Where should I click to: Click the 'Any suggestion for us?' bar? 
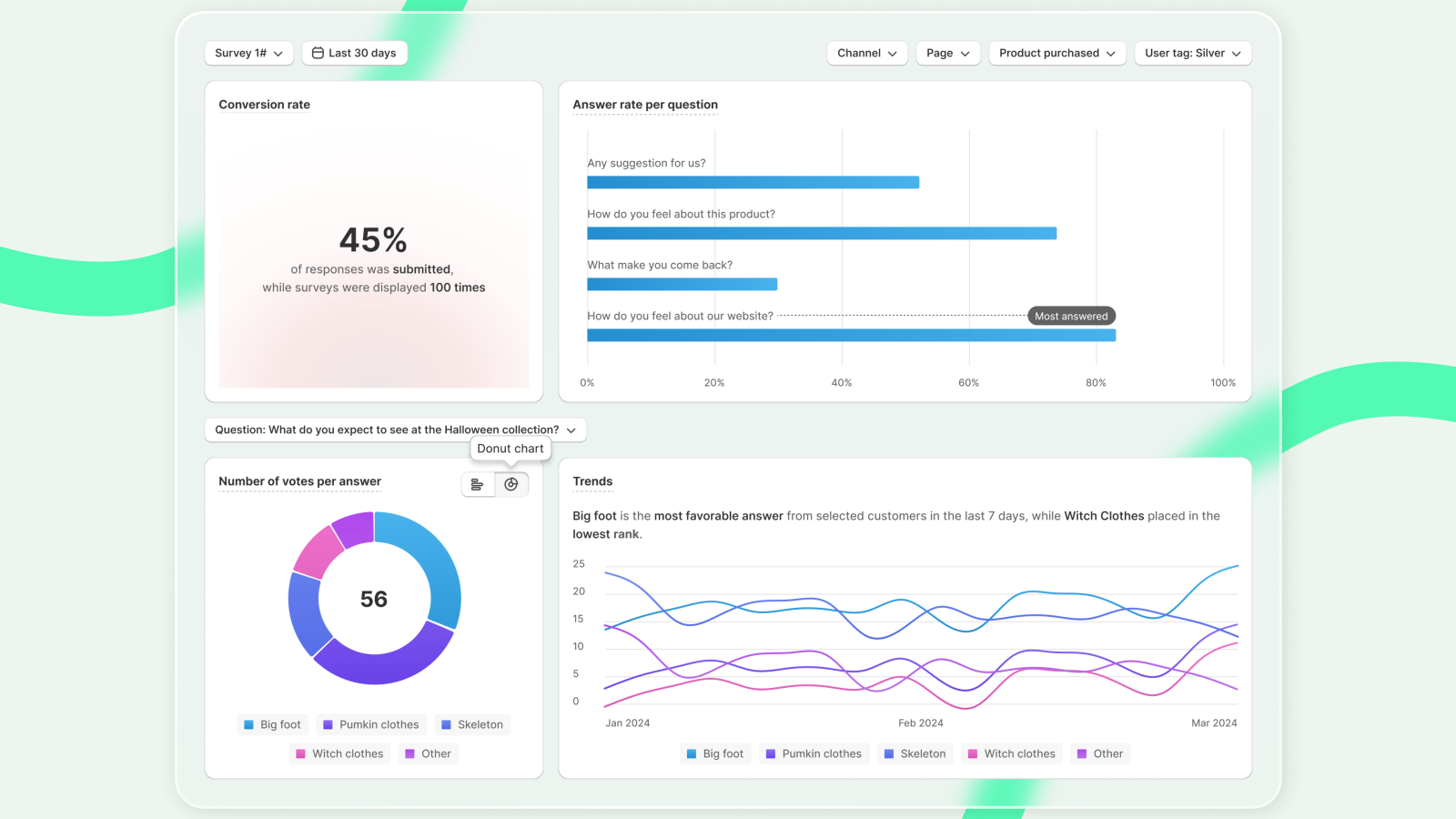[753, 183]
